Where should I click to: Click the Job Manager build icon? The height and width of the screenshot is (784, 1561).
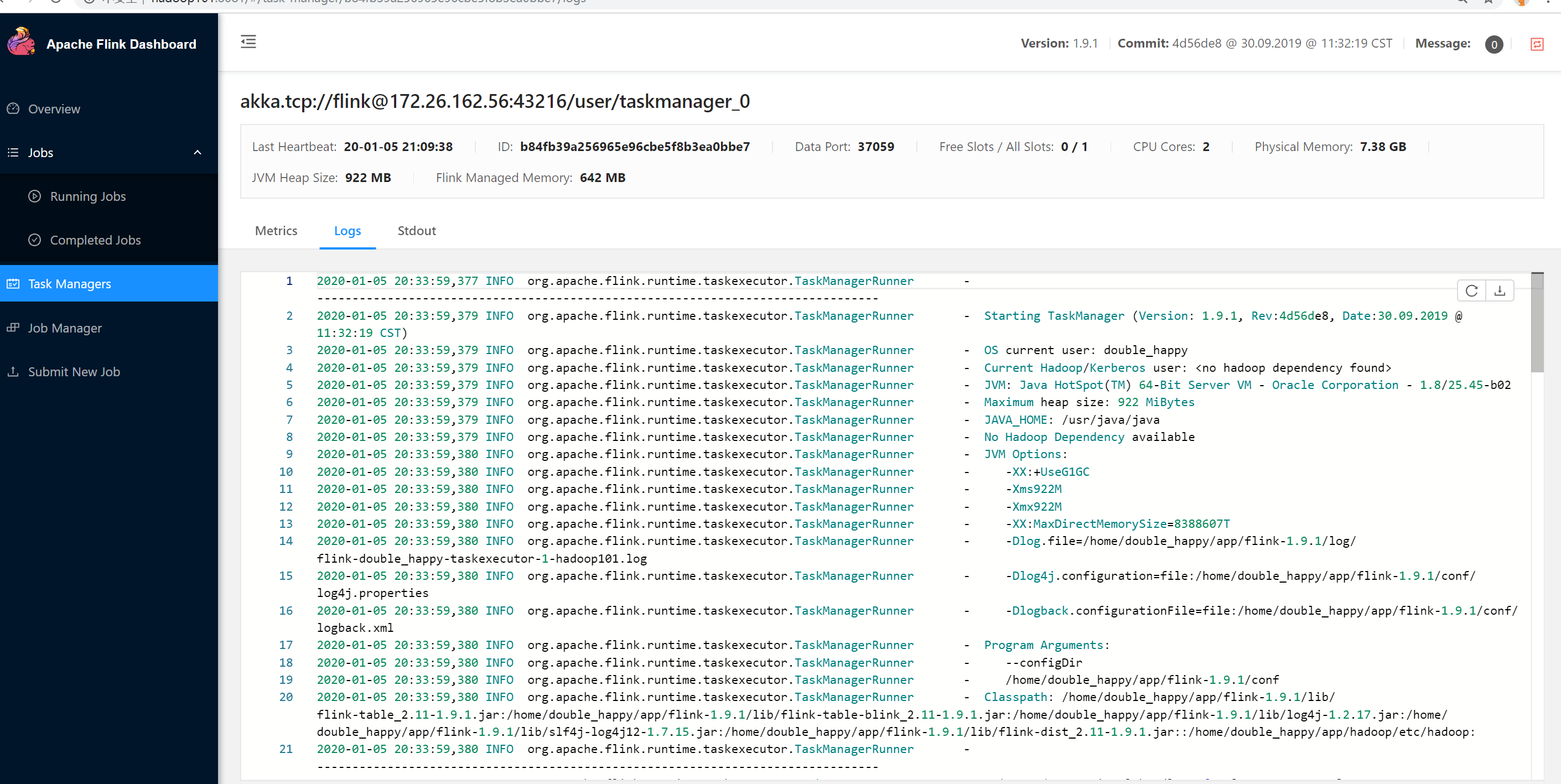[13, 328]
